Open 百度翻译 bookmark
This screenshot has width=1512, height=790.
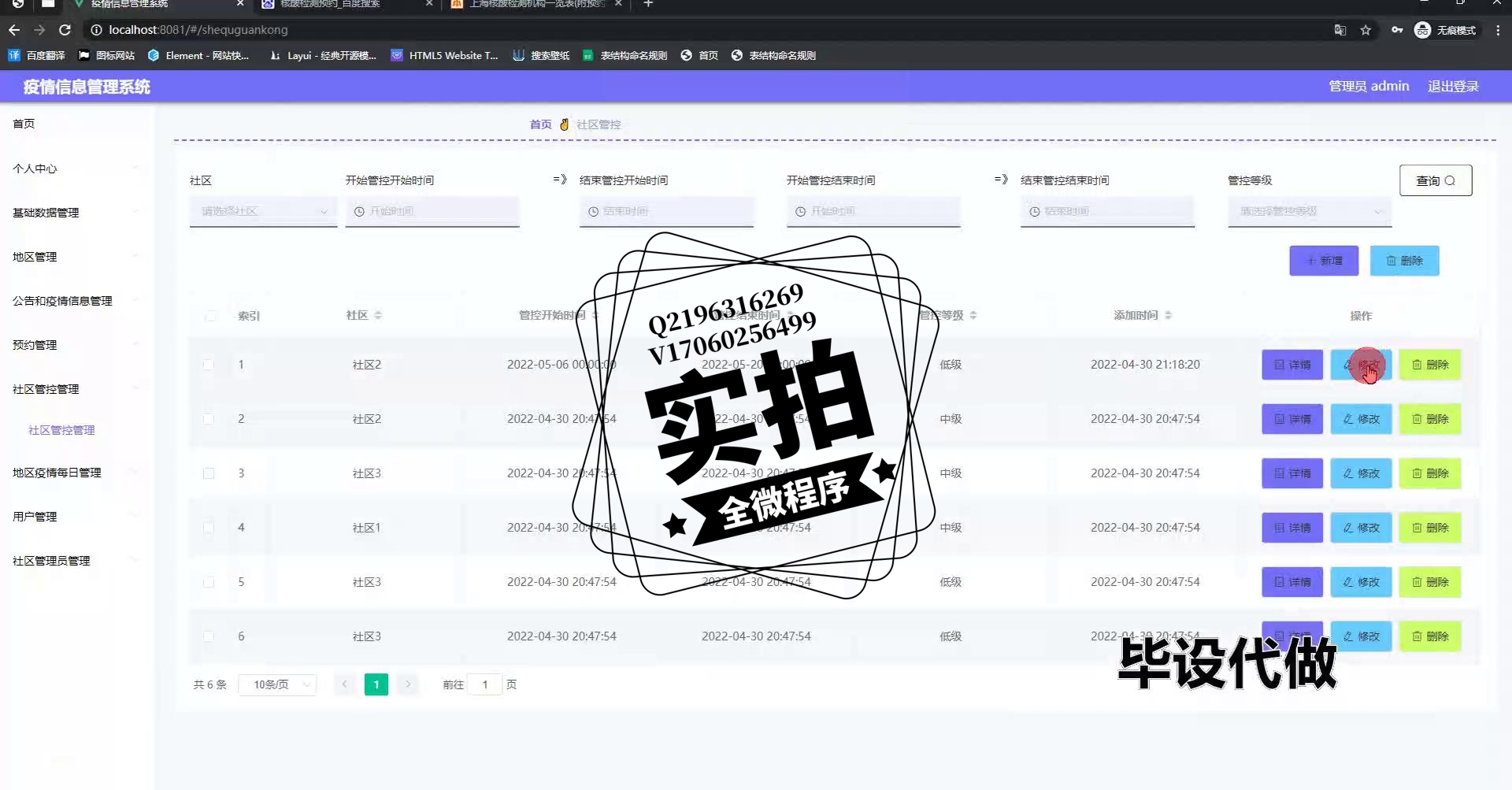pyautogui.click(x=37, y=55)
